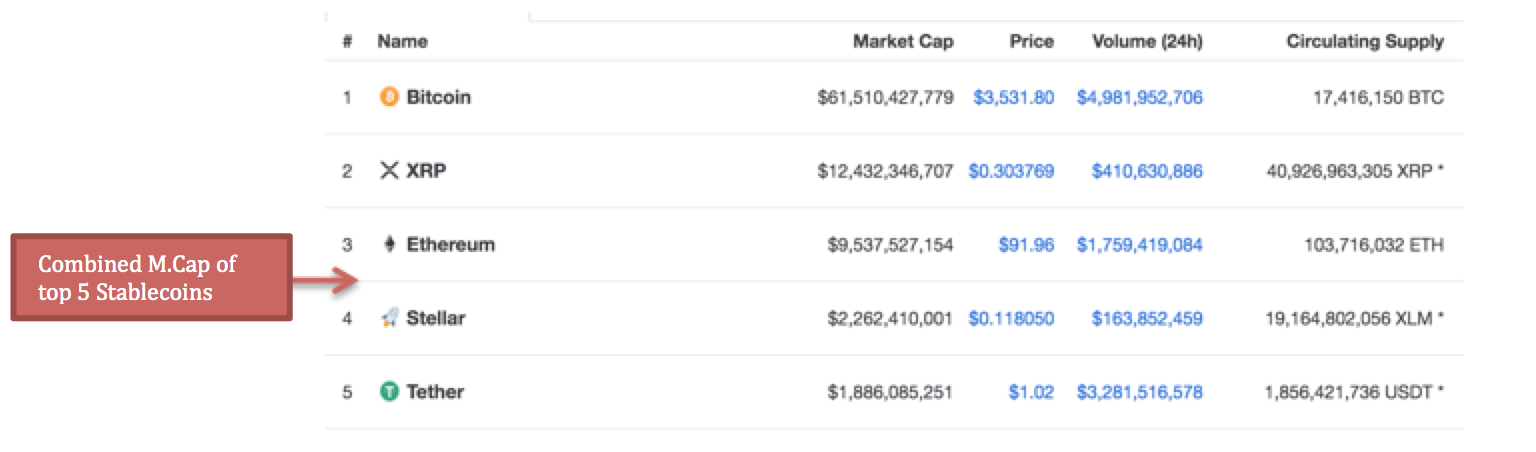Click the Ethereum diamond icon
Image resolution: width=1536 pixels, height=452 pixels.
[390, 244]
